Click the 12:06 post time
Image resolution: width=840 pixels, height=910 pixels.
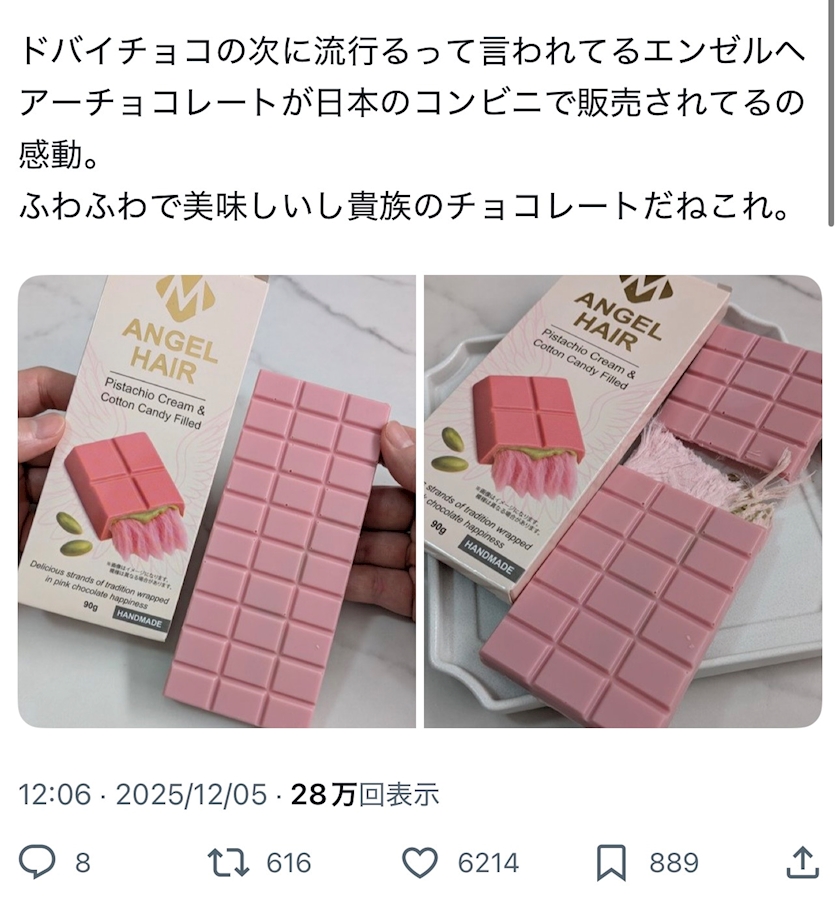coord(55,795)
